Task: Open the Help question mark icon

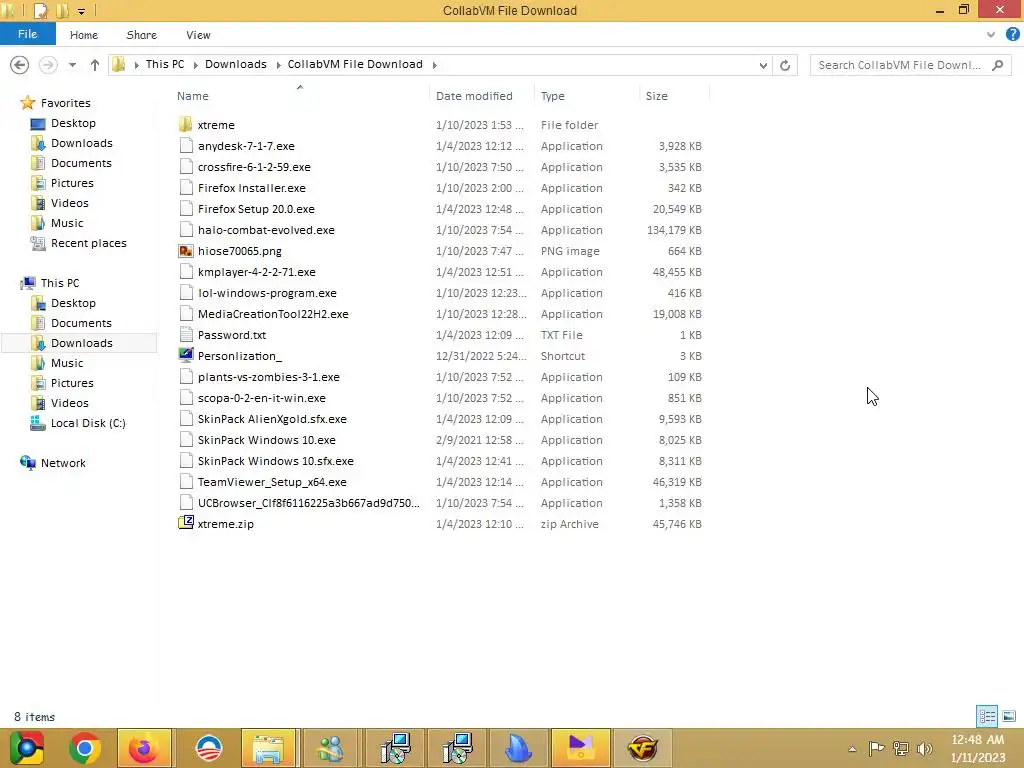Action: [1012, 35]
